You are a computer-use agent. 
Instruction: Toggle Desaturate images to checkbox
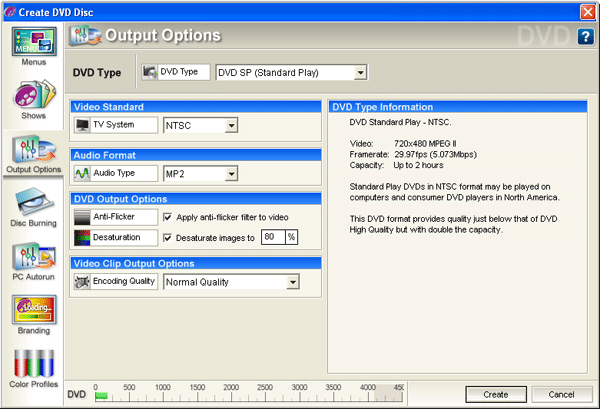pyautogui.click(x=167, y=238)
